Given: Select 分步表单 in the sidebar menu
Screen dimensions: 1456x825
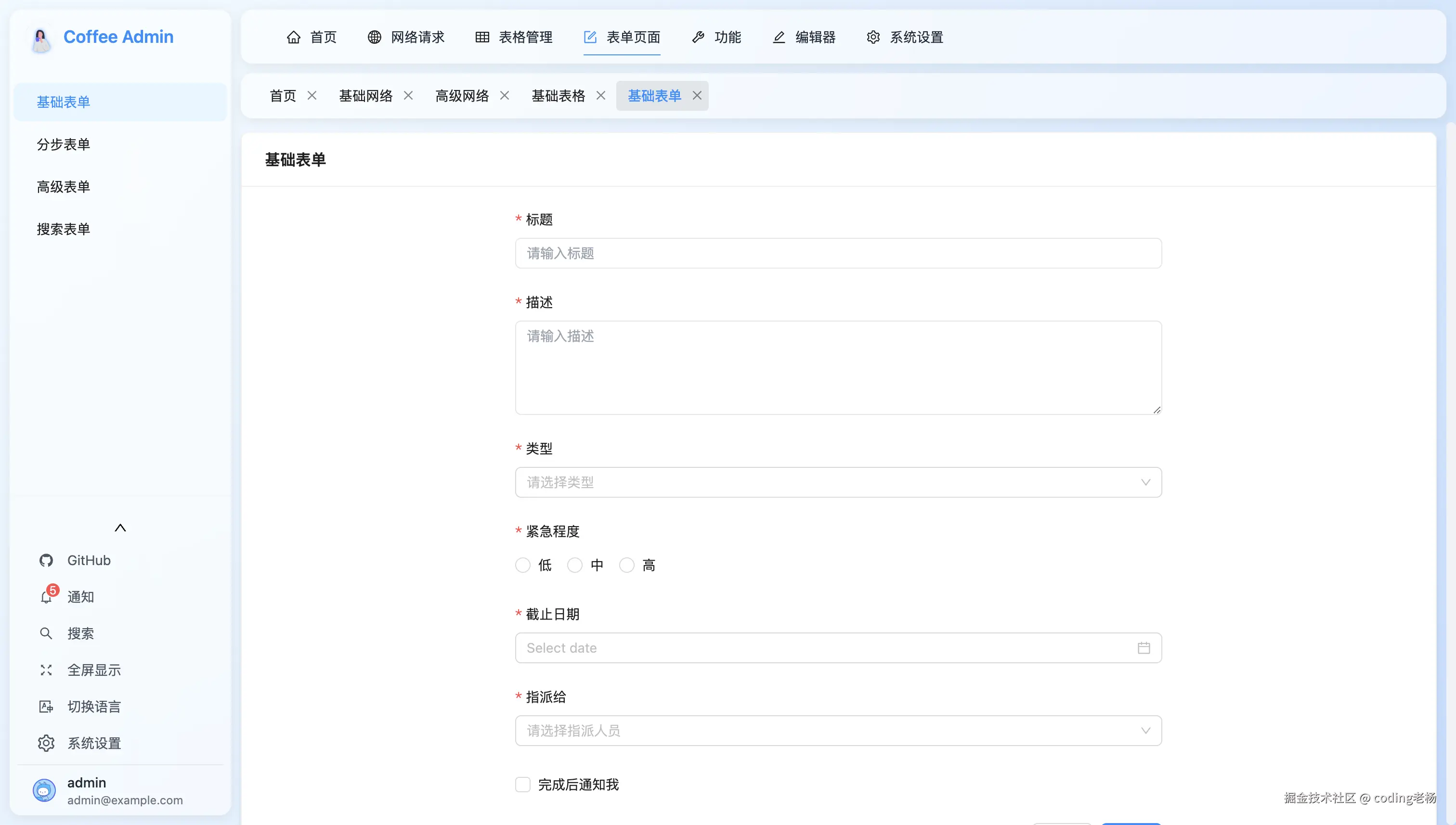Looking at the screenshot, I should (x=63, y=144).
